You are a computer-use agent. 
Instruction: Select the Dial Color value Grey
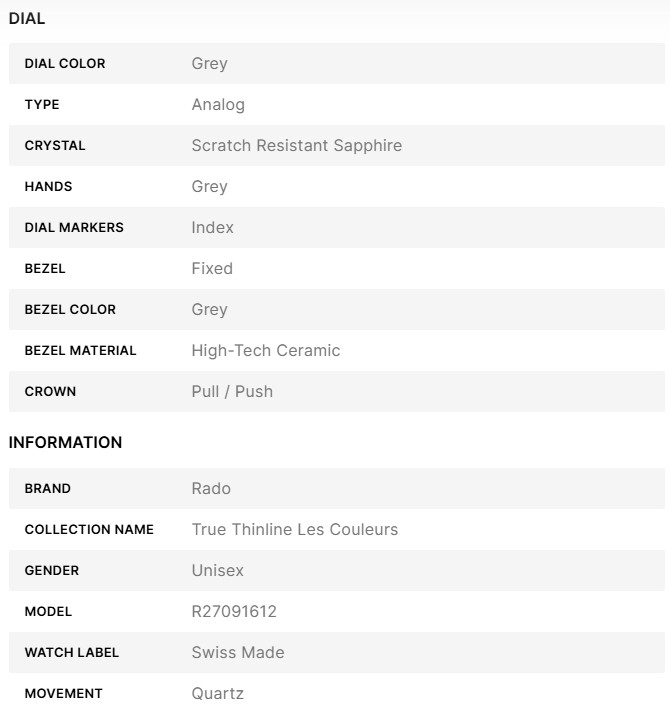tap(209, 63)
